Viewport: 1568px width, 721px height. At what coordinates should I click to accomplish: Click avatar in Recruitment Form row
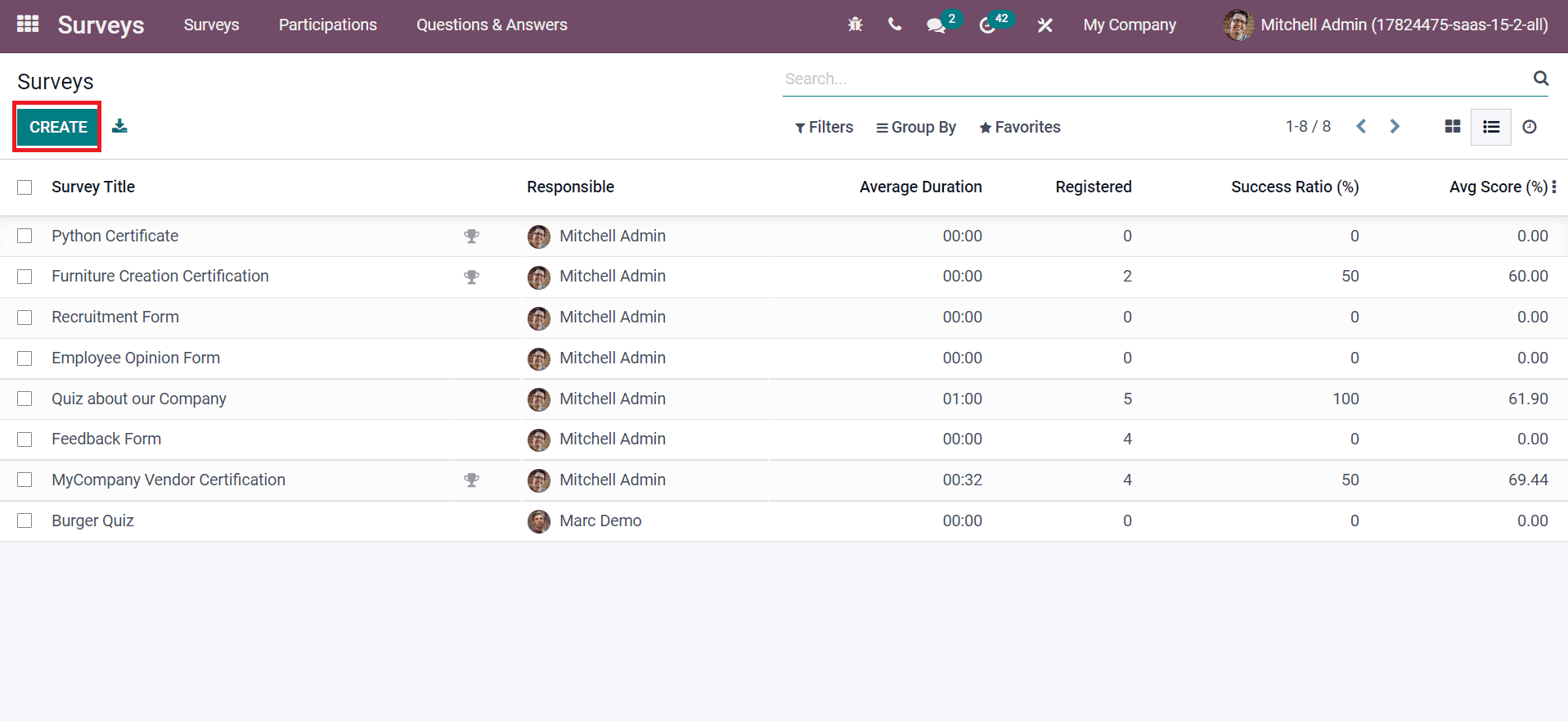539,318
